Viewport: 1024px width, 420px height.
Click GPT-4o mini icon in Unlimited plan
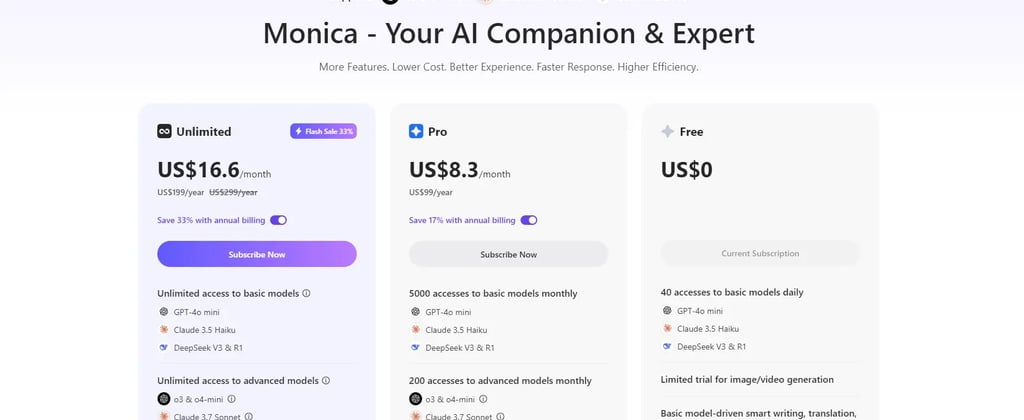click(163, 312)
